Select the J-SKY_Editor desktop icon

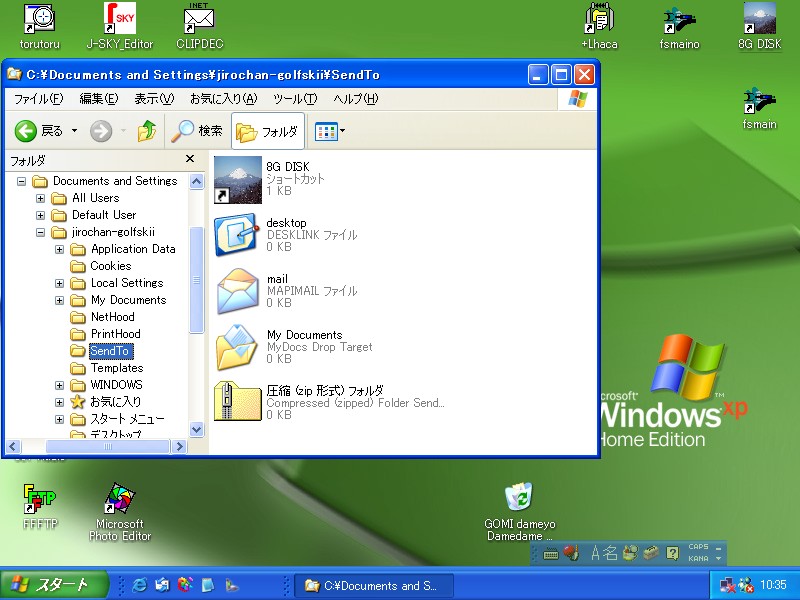(x=120, y=27)
